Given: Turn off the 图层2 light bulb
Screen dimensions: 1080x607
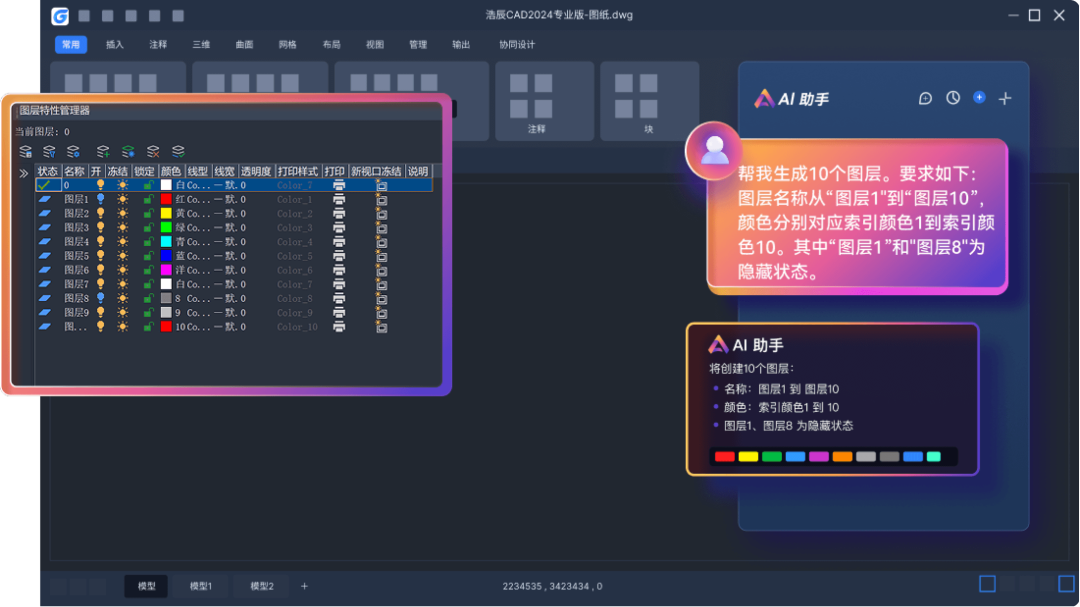Looking at the screenshot, I should point(101,213).
